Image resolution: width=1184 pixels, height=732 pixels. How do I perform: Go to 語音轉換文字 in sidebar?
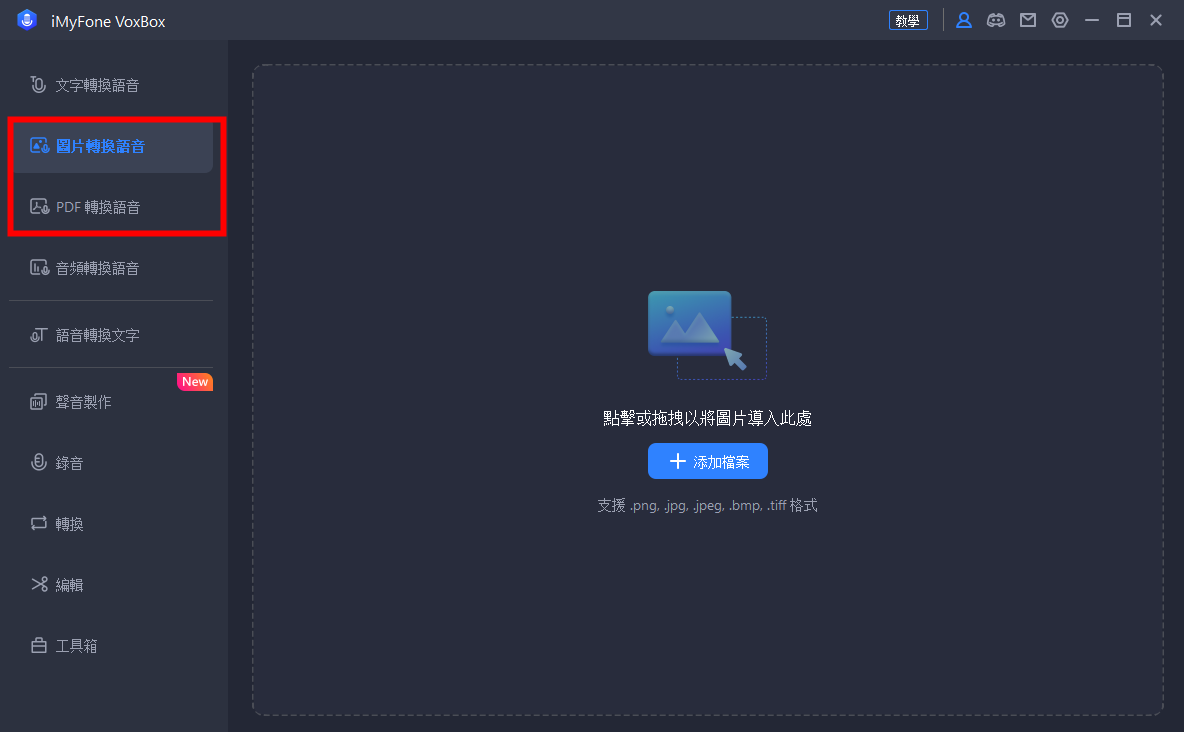coord(111,335)
